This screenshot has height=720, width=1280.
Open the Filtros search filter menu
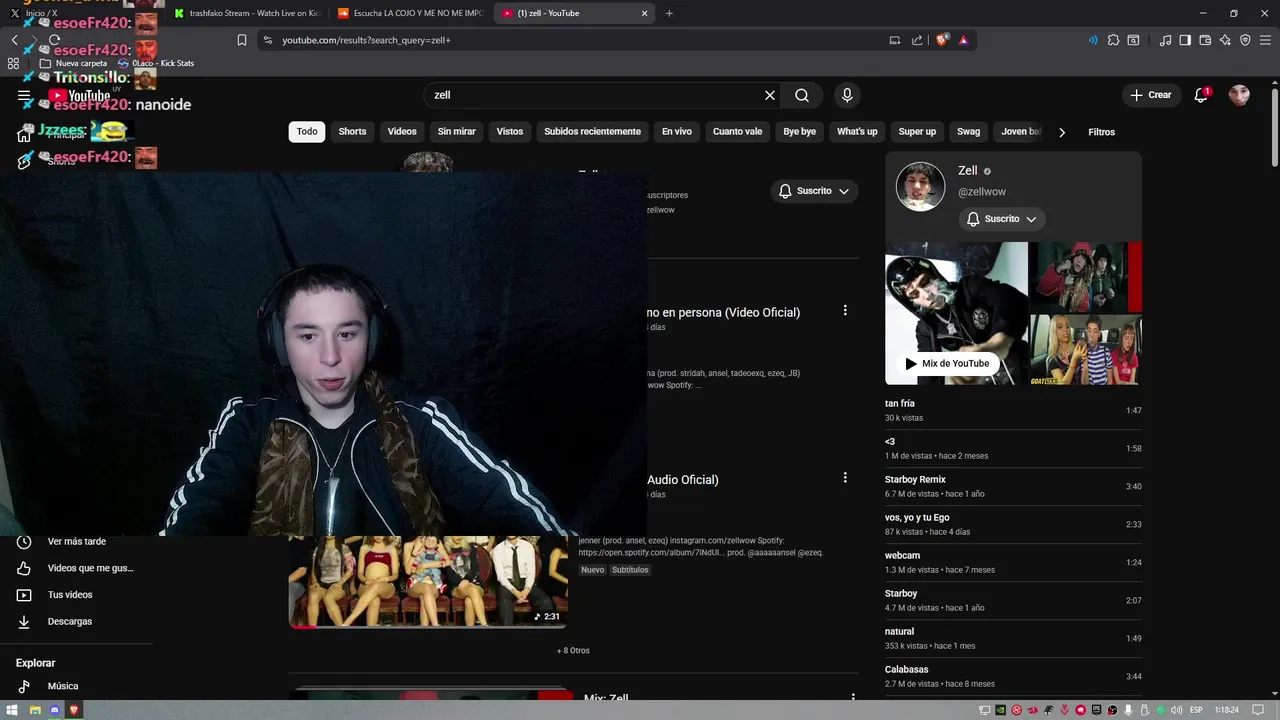pos(1101,132)
